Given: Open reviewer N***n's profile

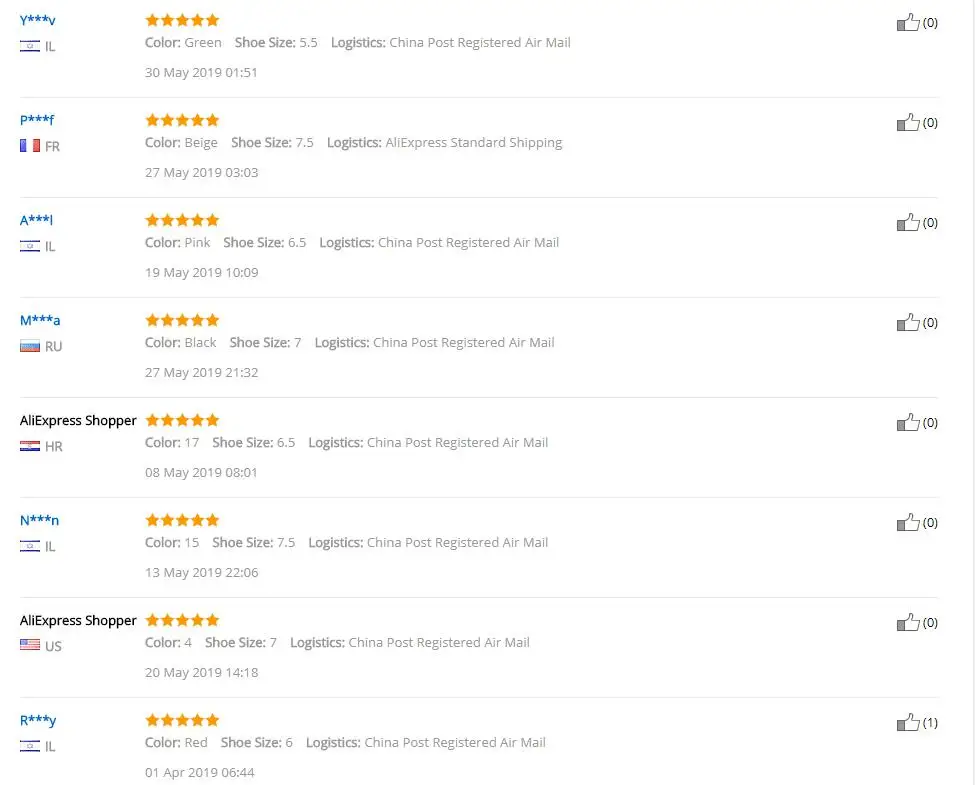Looking at the screenshot, I should pos(39,521).
